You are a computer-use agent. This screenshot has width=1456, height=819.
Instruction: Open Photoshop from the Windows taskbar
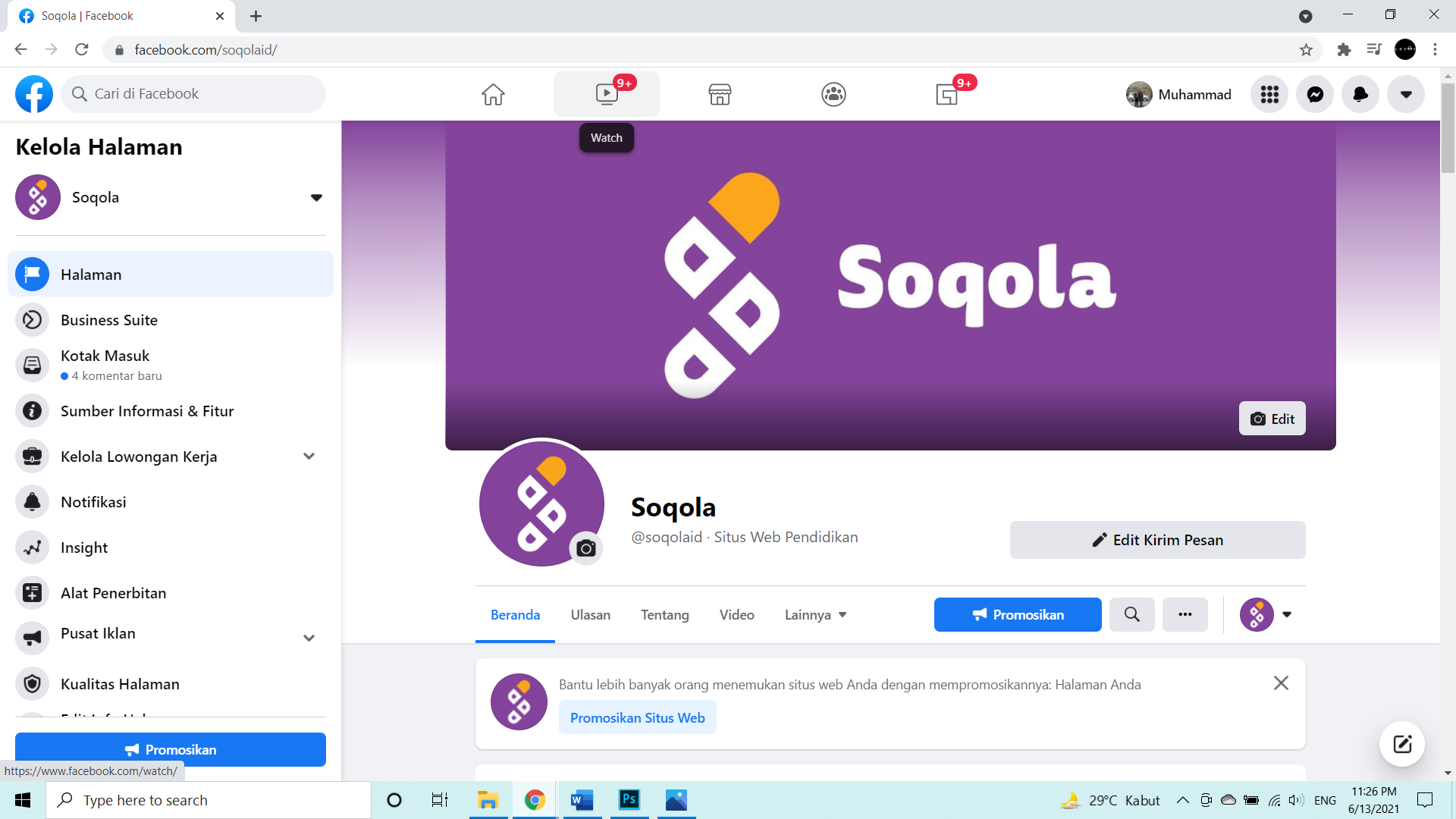coord(629,800)
